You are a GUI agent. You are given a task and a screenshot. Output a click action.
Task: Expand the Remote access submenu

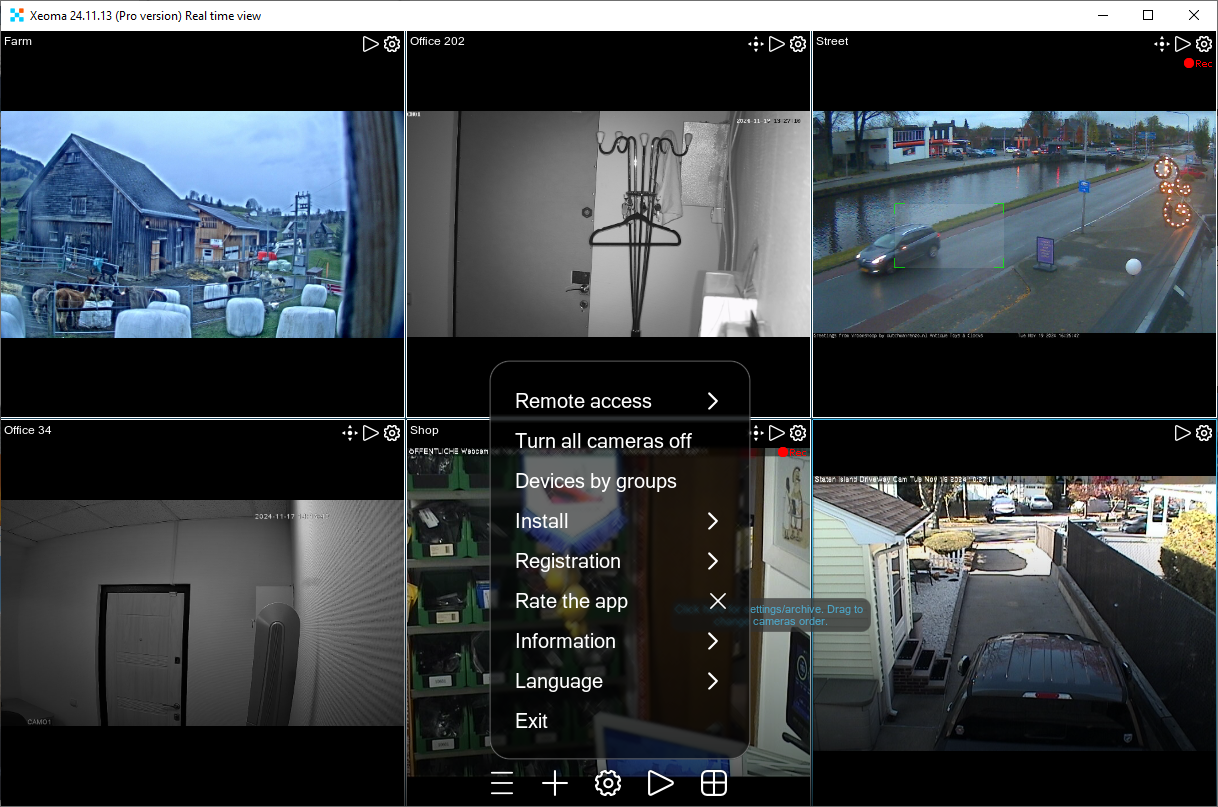pyautogui.click(x=619, y=401)
